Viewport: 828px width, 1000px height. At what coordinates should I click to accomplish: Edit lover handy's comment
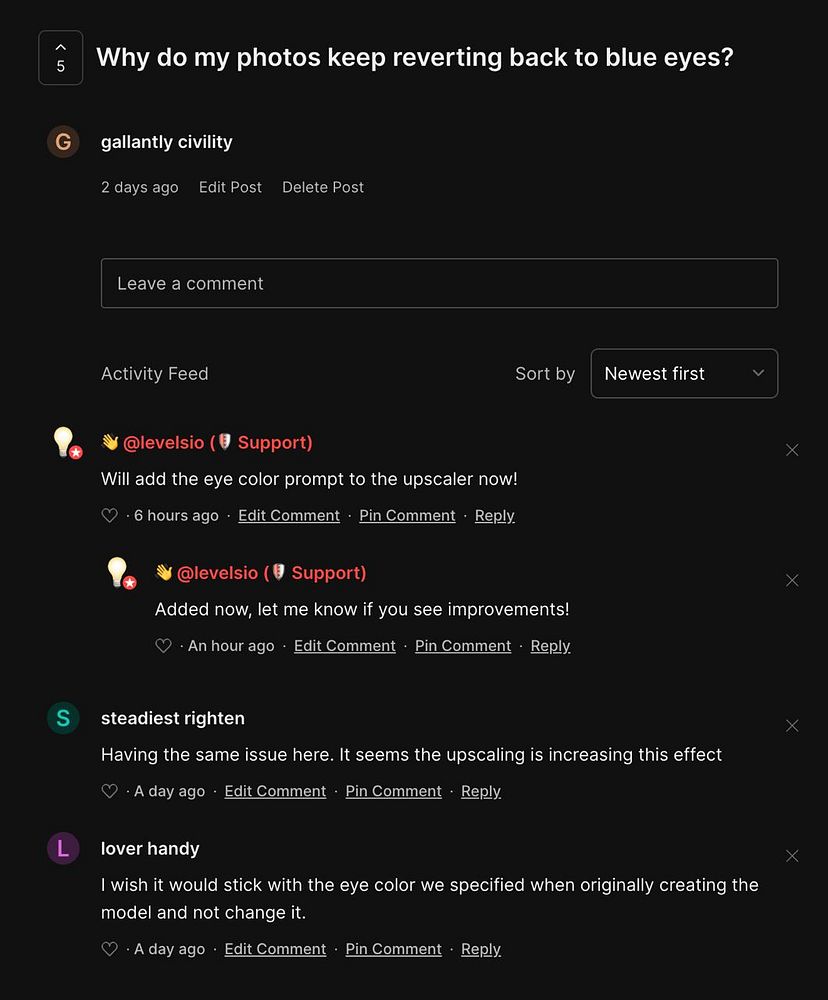(275, 949)
